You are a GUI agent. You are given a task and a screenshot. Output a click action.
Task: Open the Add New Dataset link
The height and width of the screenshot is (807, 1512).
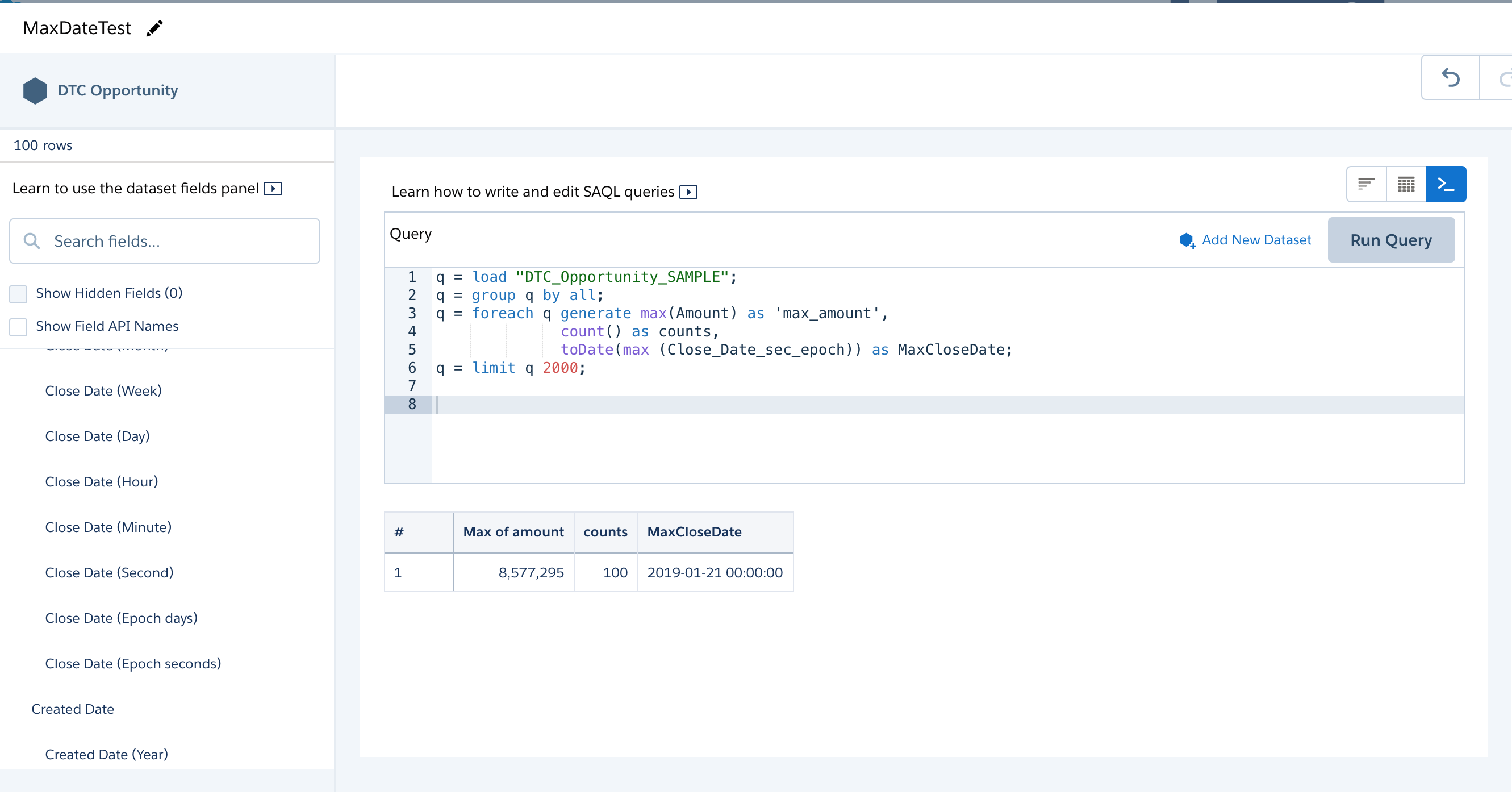point(1256,240)
